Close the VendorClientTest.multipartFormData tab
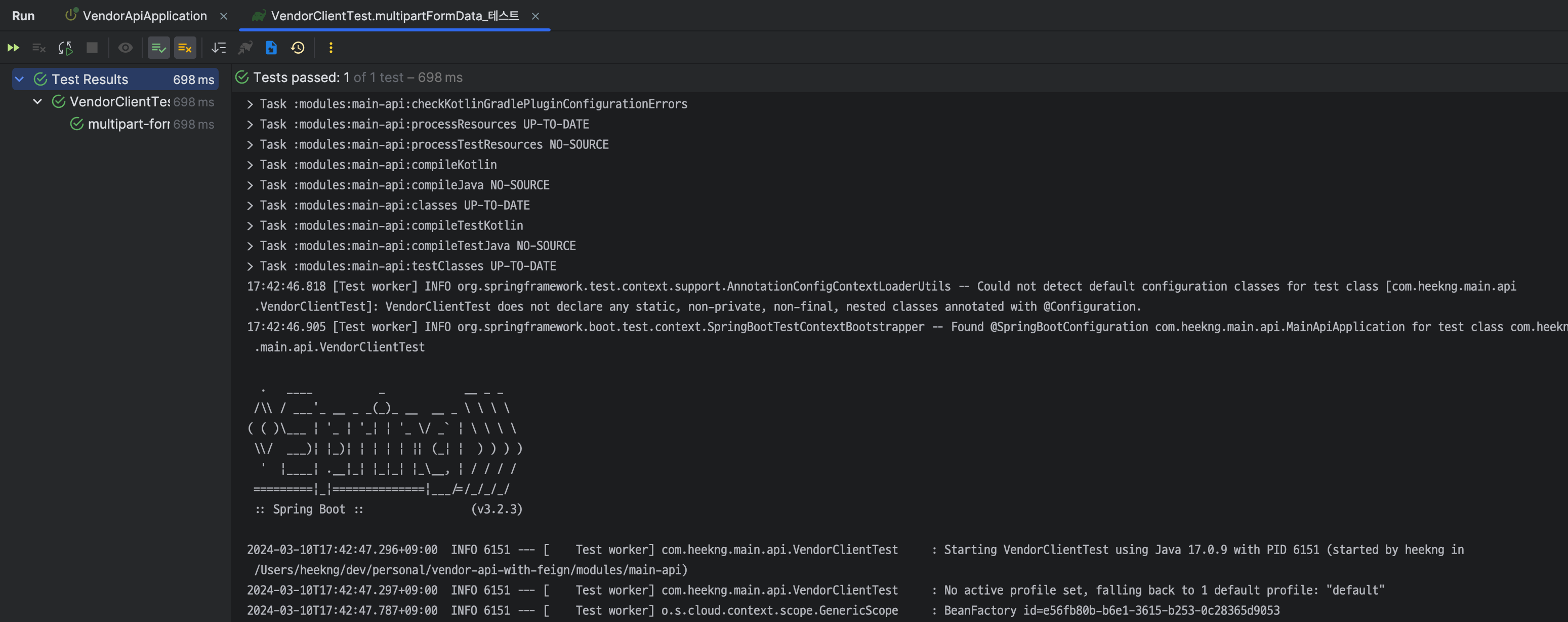Viewport: 1568px width, 622px height. click(x=535, y=16)
